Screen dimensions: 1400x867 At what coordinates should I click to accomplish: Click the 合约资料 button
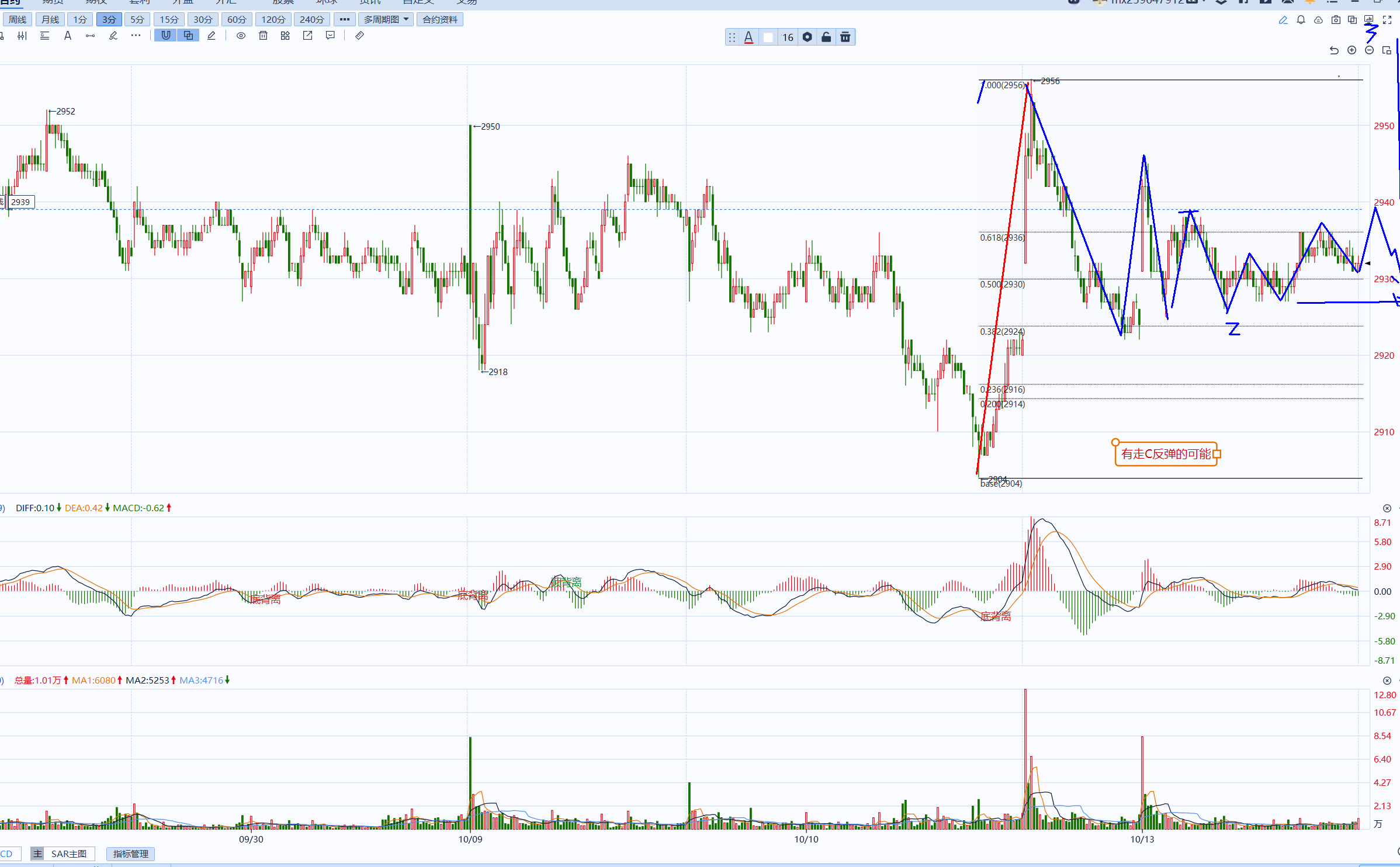tap(440, 19)
